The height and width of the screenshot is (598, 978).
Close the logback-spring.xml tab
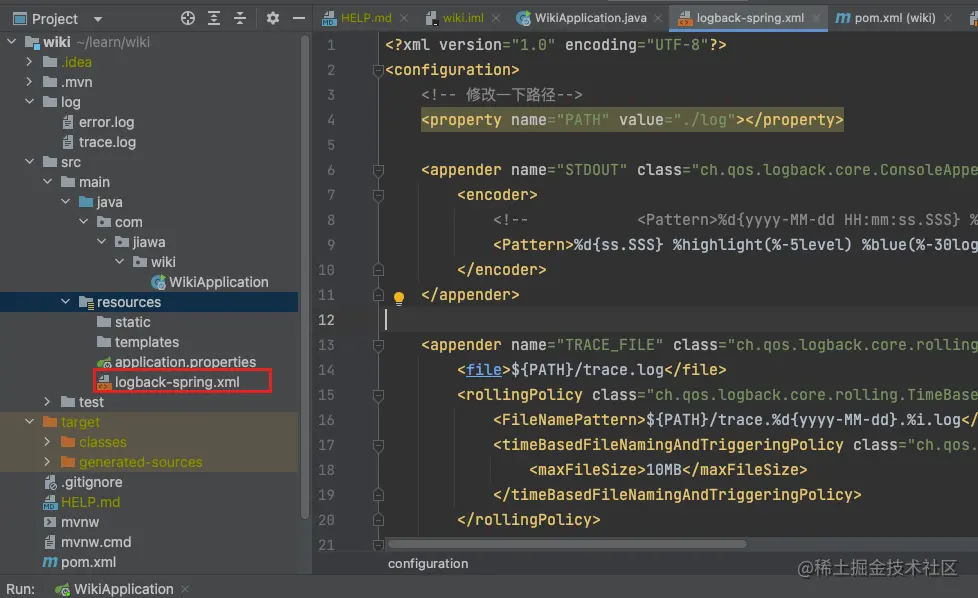pos(816,19)
